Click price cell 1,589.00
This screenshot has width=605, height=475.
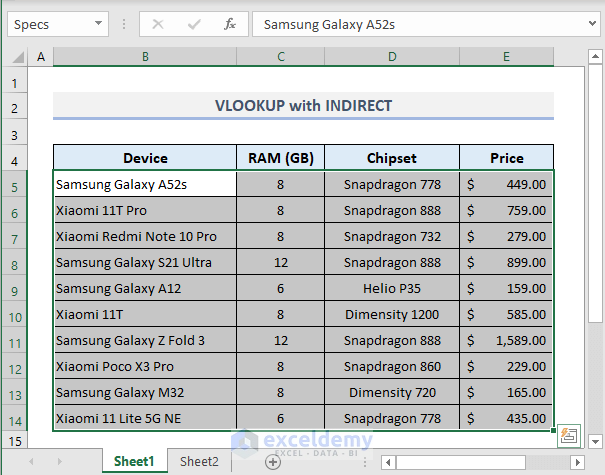coord(507,340)
